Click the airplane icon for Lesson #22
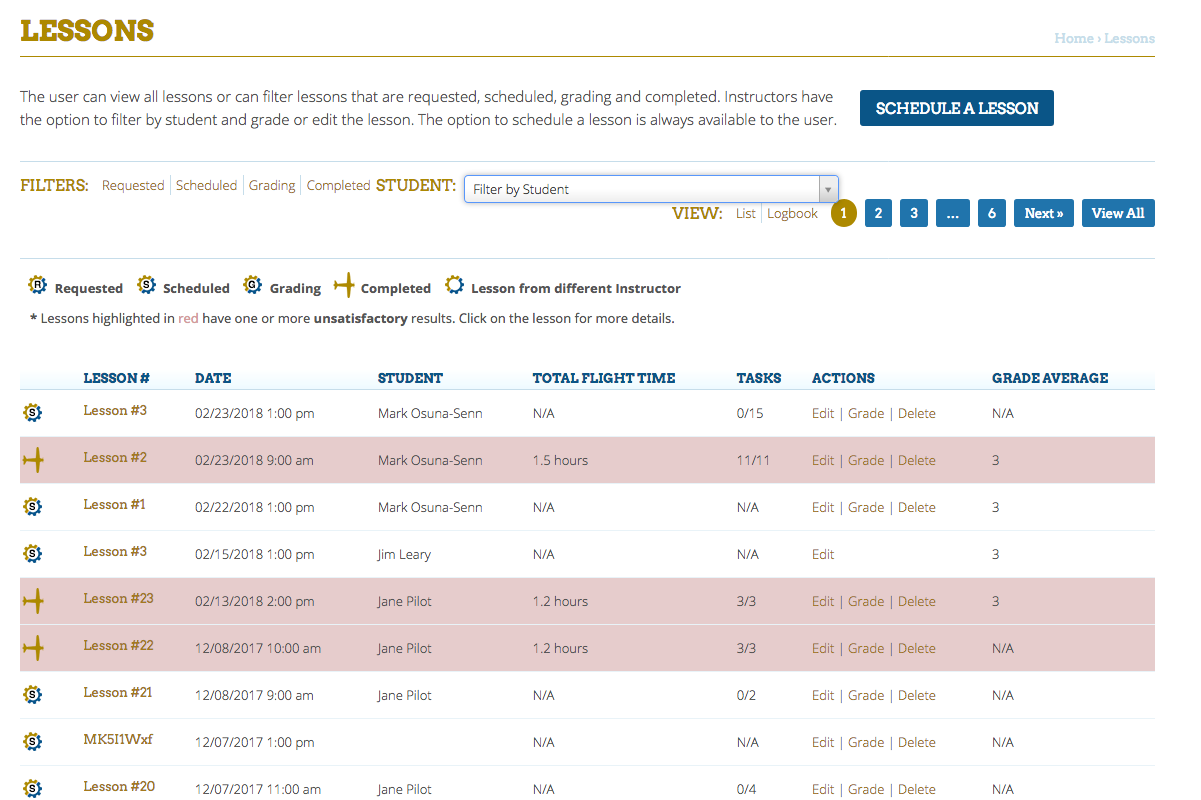This screenshot has width=1201, height=800. [x=35, y=648]
